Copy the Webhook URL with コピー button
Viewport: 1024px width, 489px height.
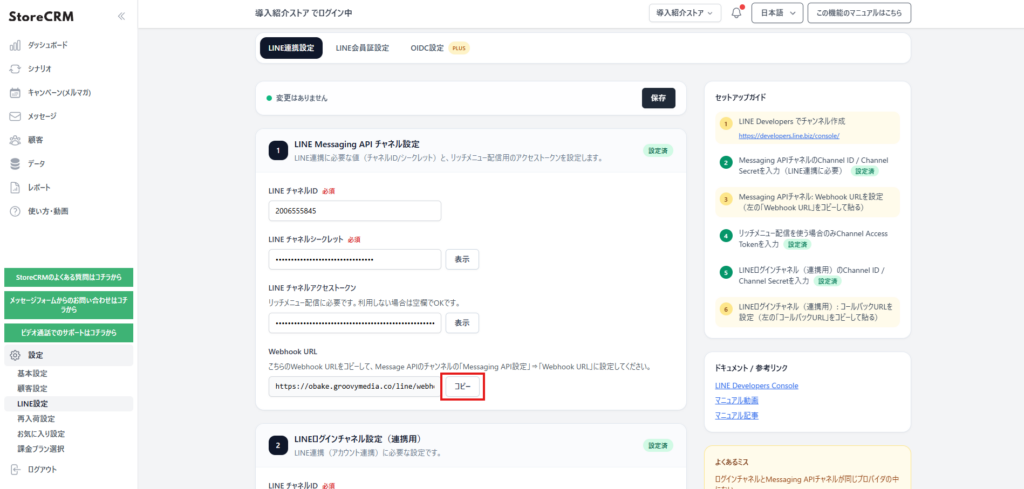[462, 386]
